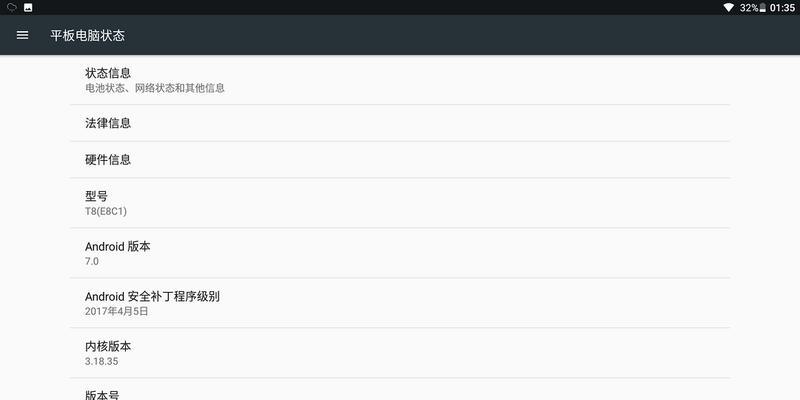Open the hamburger navigation menu
Viewport: 800px width, 400px height.
point(22,35)
